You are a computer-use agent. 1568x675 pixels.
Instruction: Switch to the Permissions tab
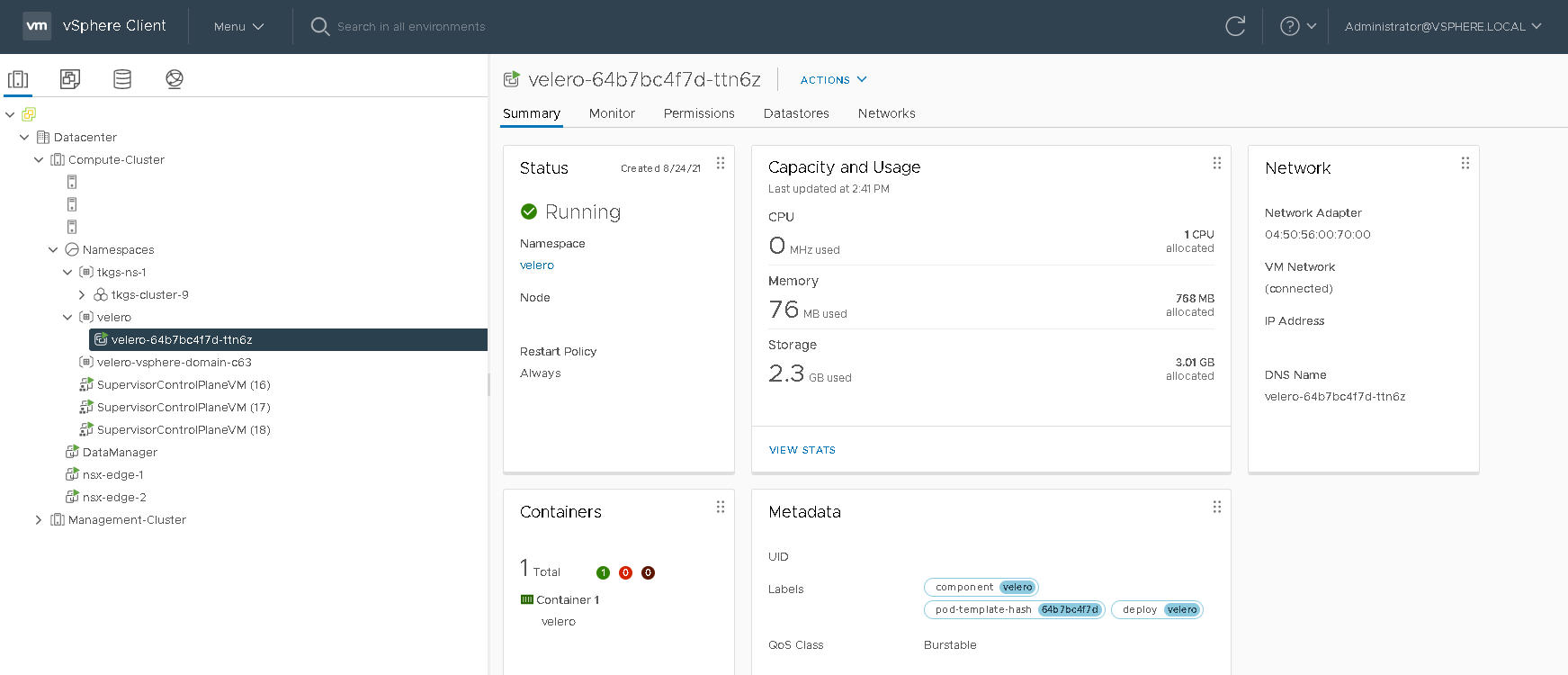[699, 113]
